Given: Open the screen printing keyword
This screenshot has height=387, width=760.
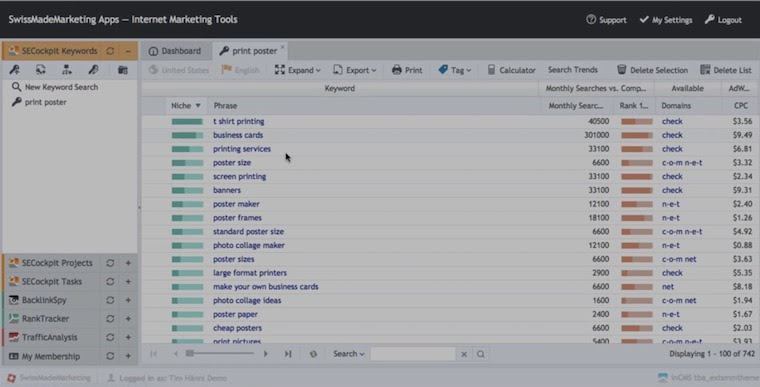Looking at the screenshot, I should (239, 177).
